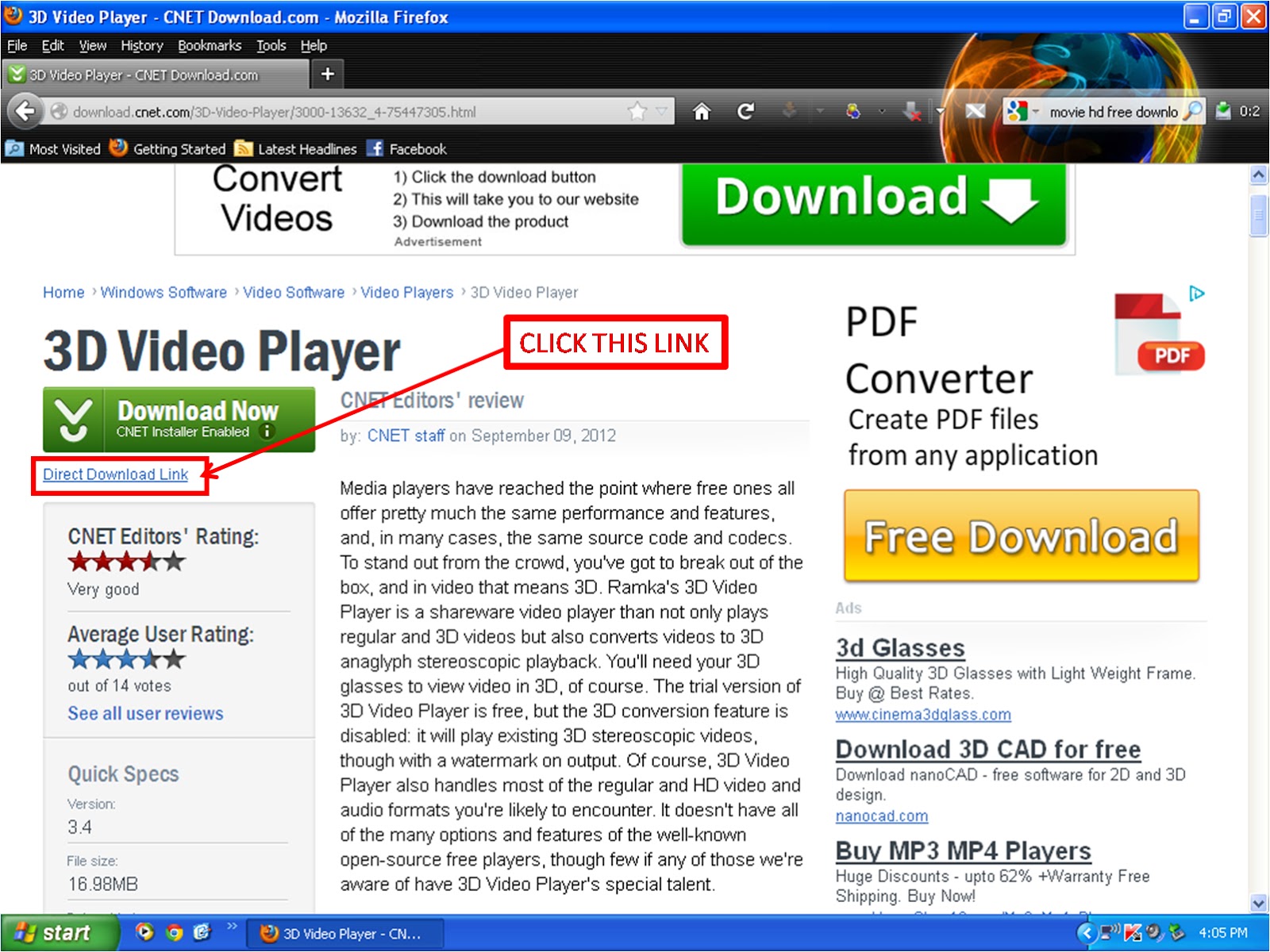Click the AdChoices icon on PDF ad

pyautogui.click(x=1197, y=294)
